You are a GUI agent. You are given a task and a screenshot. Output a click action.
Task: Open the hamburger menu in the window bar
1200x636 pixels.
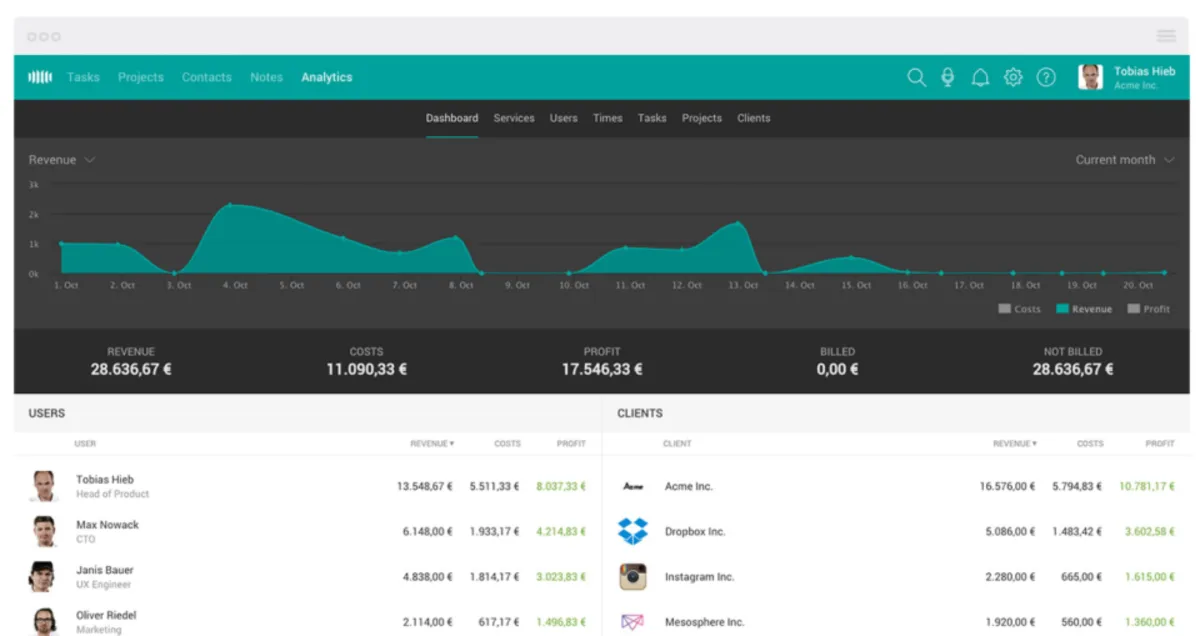coord(1166,36)
